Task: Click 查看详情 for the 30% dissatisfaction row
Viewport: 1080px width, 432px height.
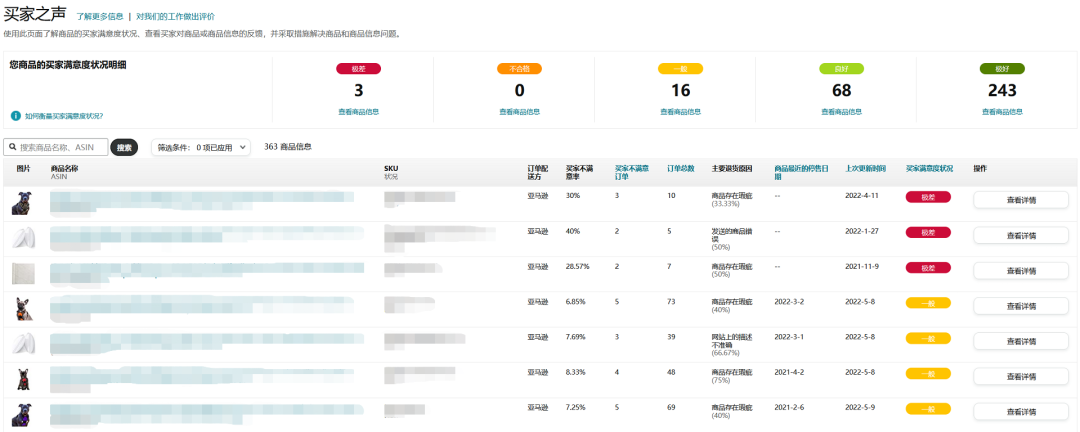Action: click(1020, 200)
